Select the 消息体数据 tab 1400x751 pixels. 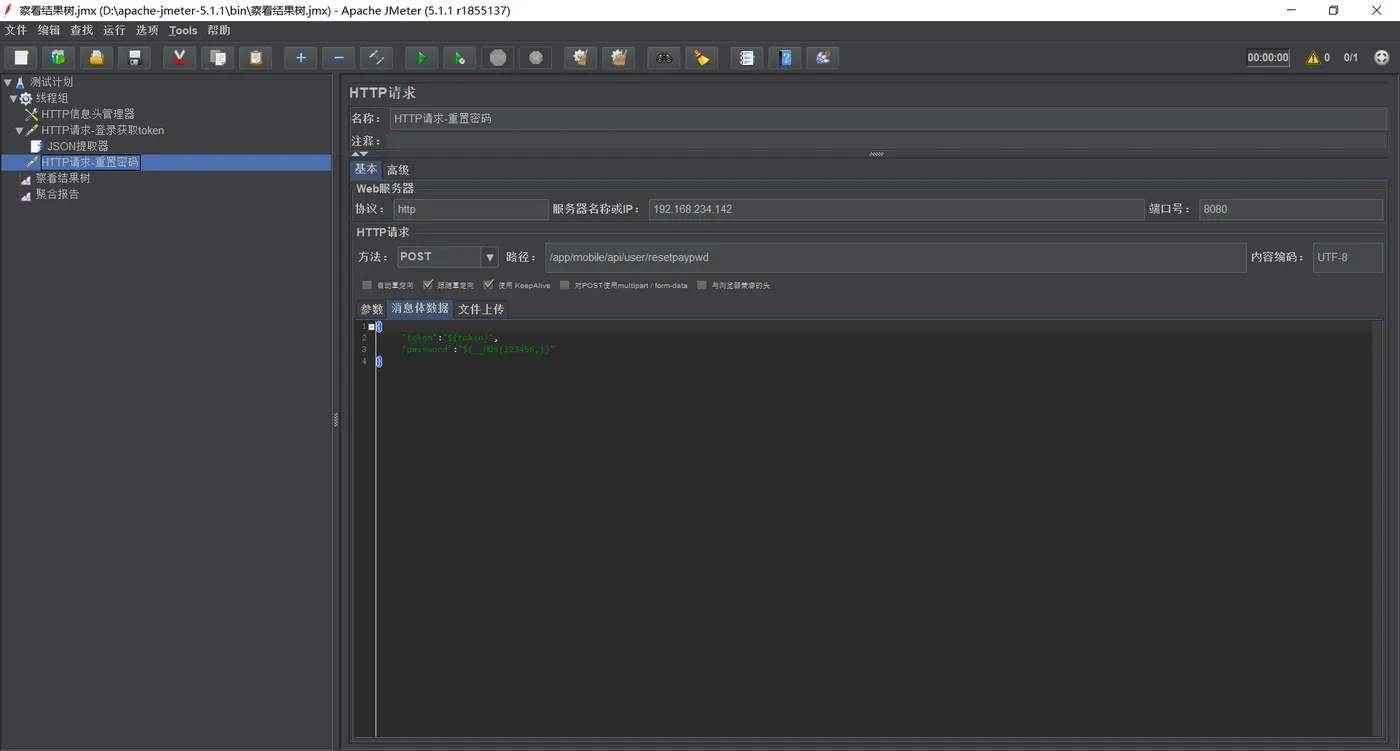tap(420, 308)
